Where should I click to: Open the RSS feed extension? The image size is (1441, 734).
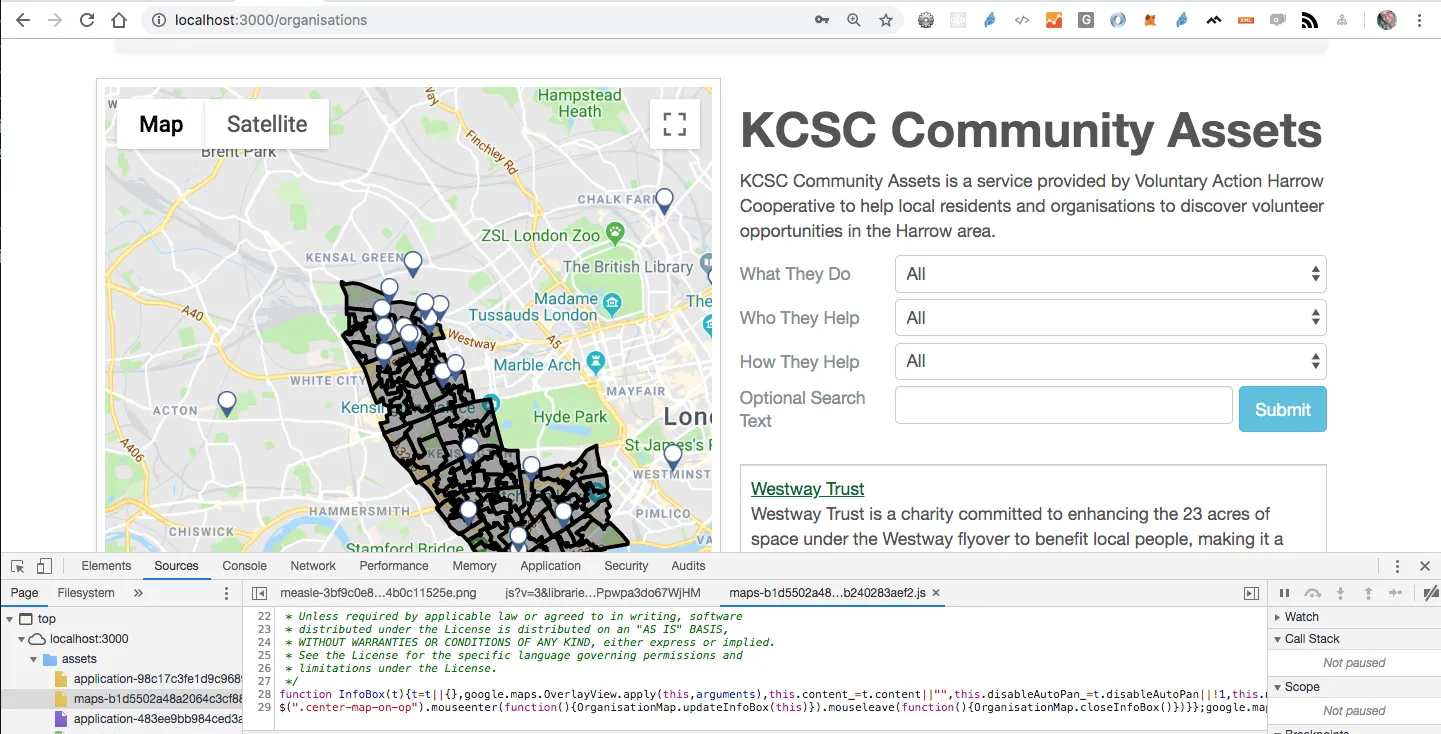point(1310,20)
